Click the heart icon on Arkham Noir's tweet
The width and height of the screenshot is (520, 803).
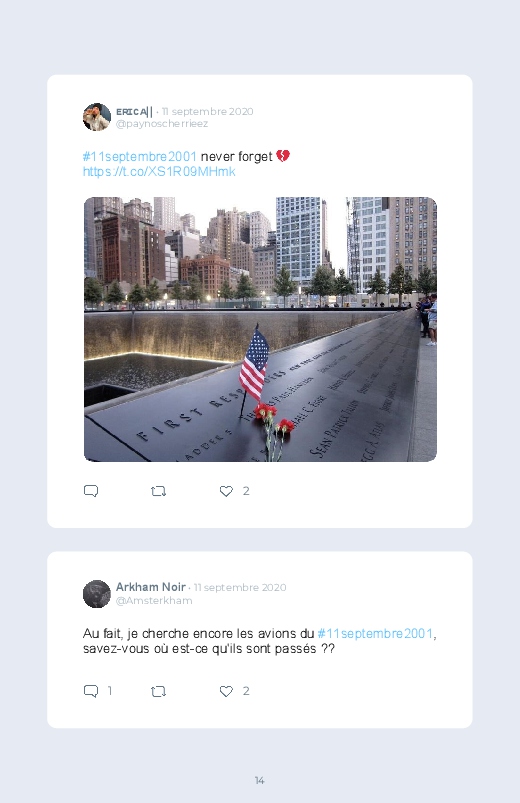pyautogui.click(x=226, y=691)
